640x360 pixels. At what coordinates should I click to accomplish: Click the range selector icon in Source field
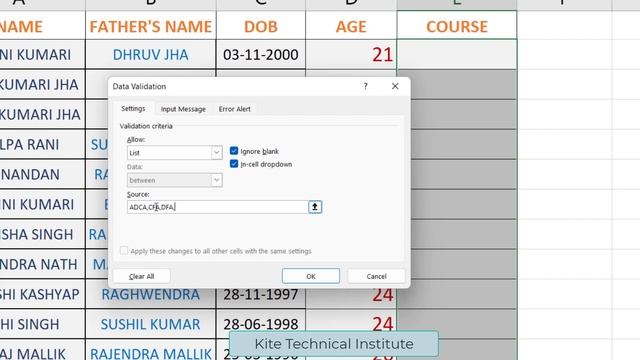[315, 207]
